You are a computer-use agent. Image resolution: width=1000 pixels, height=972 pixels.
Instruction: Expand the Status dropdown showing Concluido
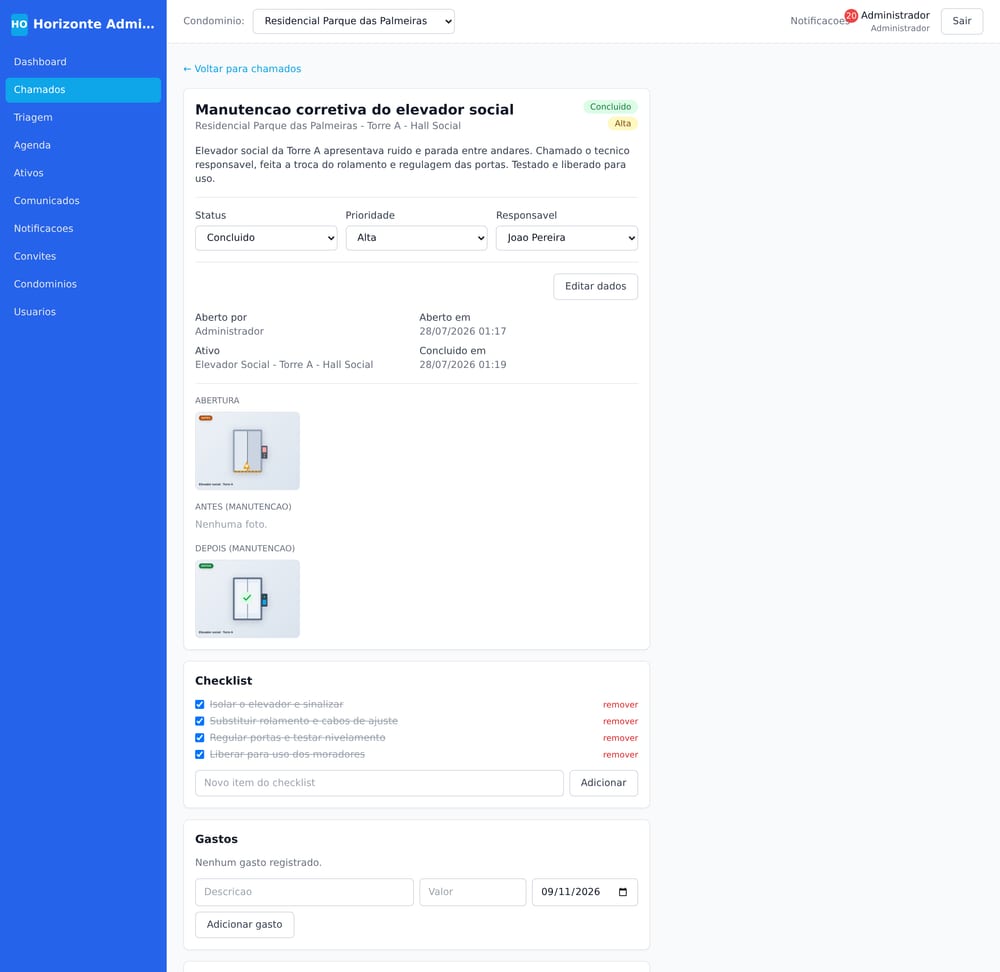coord(266,238)
